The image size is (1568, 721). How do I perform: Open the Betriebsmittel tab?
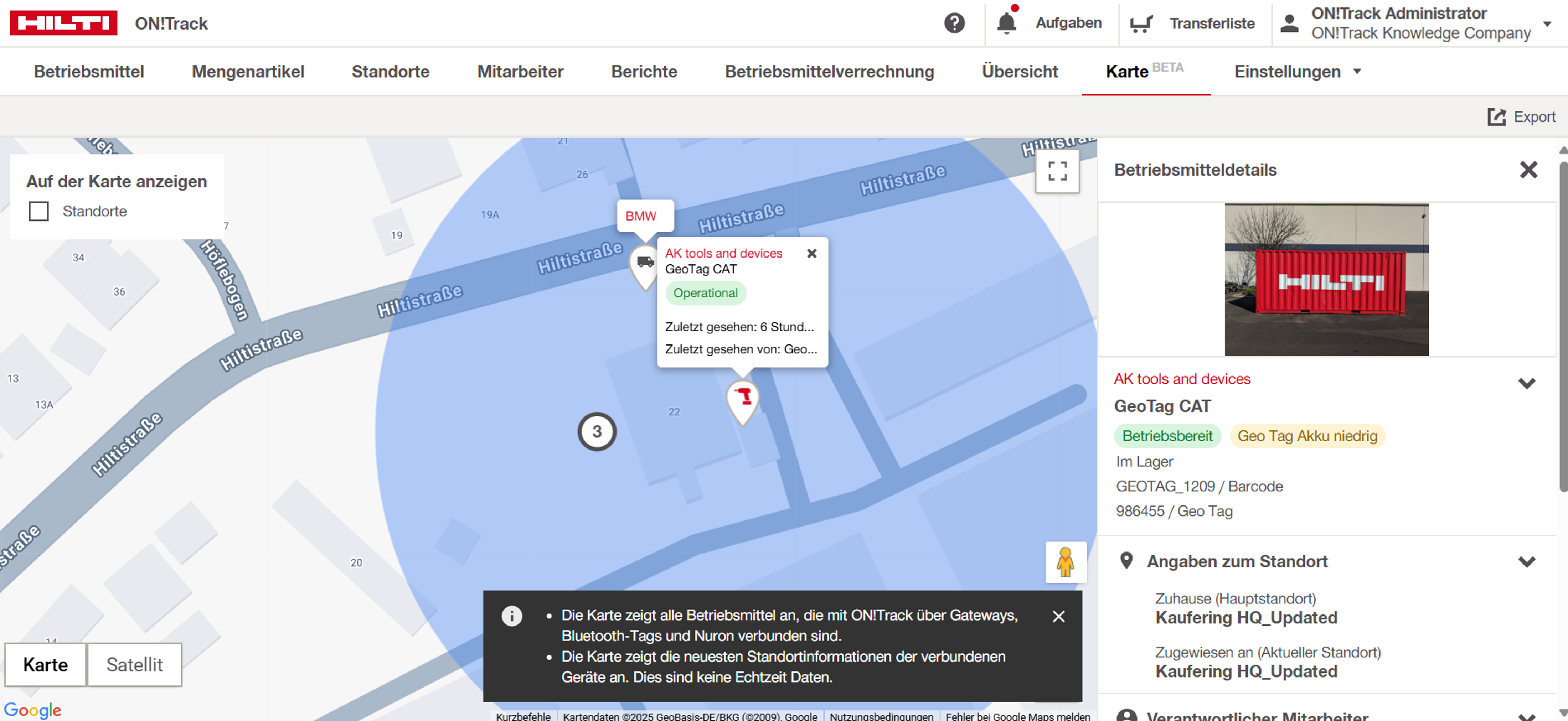click(x=89, y=71)
